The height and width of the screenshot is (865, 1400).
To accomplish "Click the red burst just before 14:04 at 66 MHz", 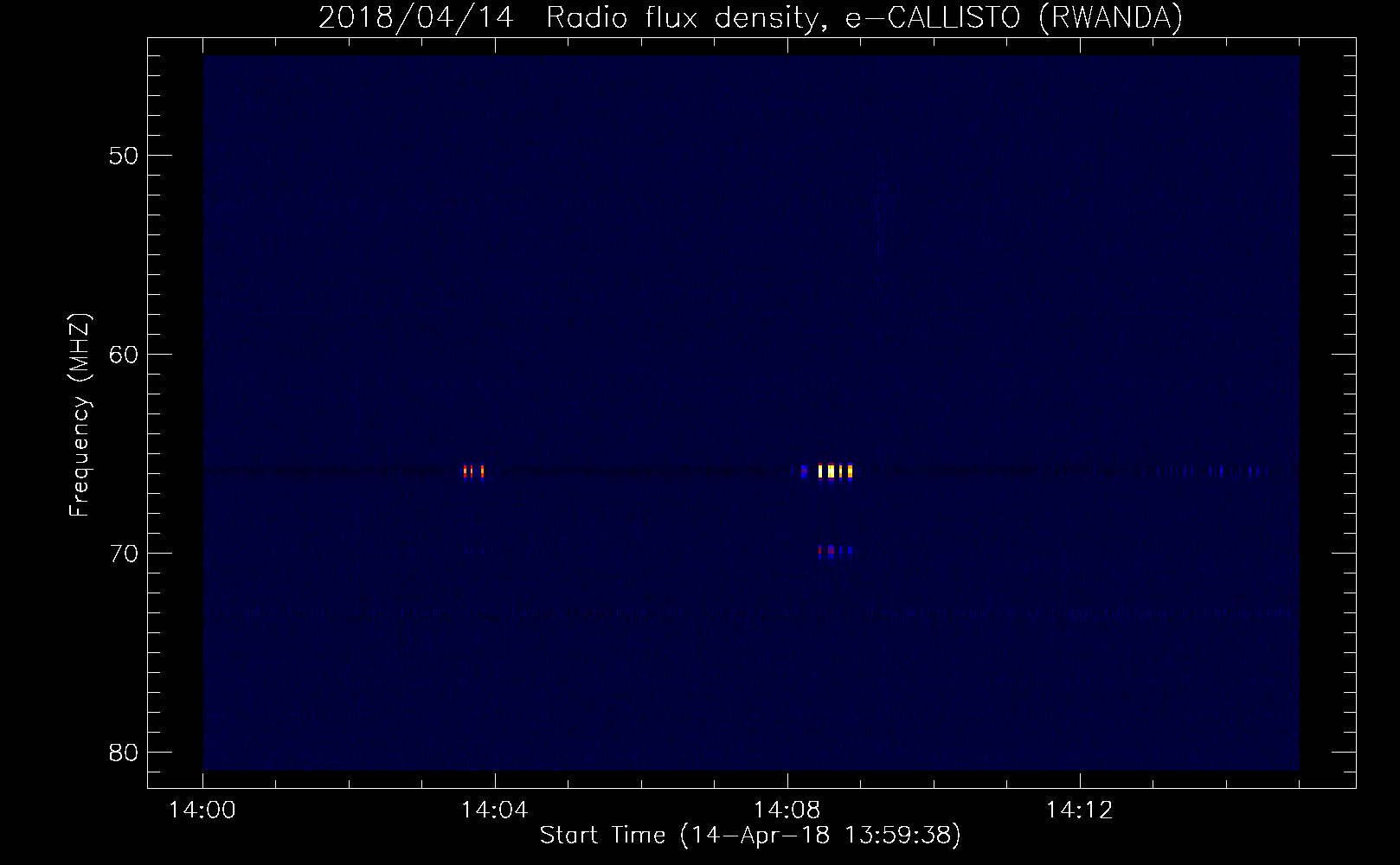I will 473,471.
